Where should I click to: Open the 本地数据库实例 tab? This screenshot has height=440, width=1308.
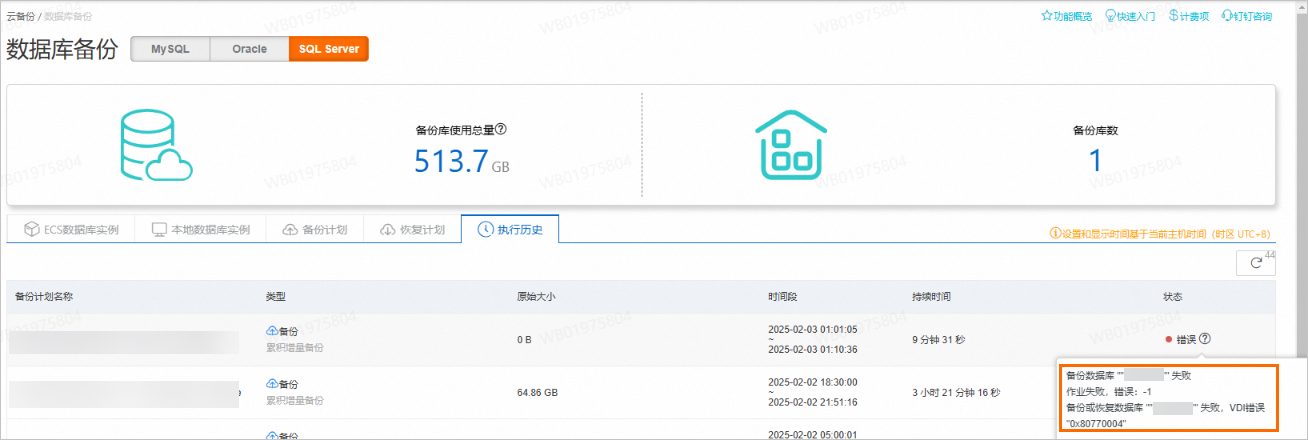200,229
